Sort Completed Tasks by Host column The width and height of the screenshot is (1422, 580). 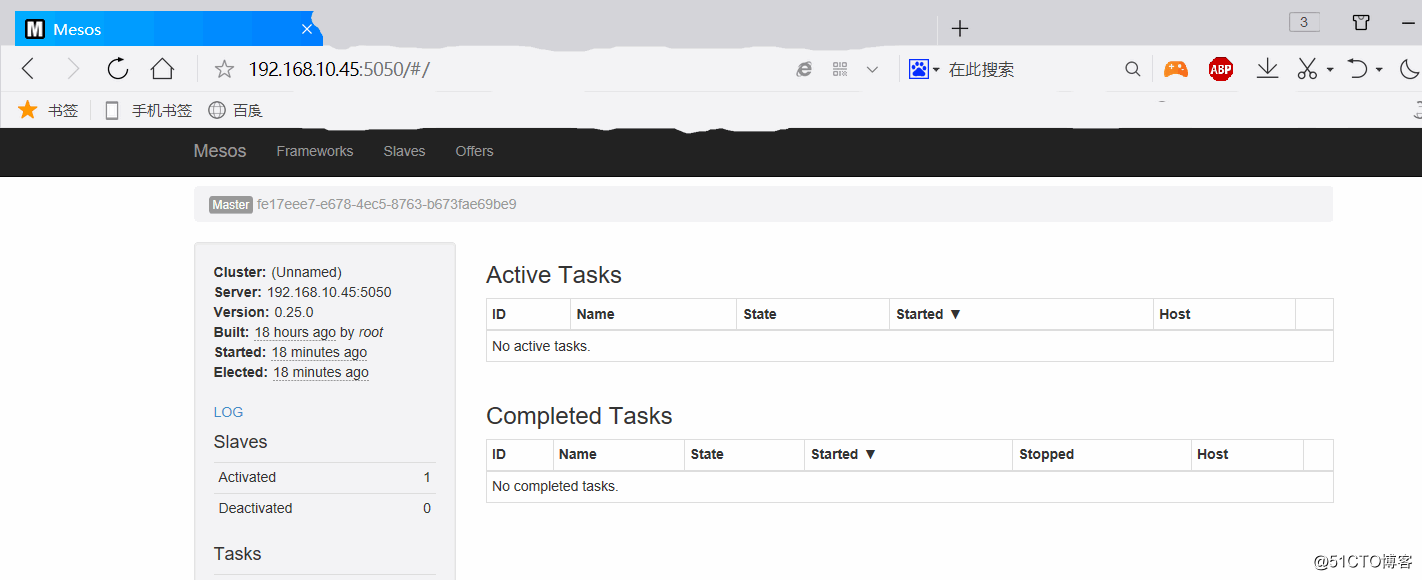[1212, 454]
